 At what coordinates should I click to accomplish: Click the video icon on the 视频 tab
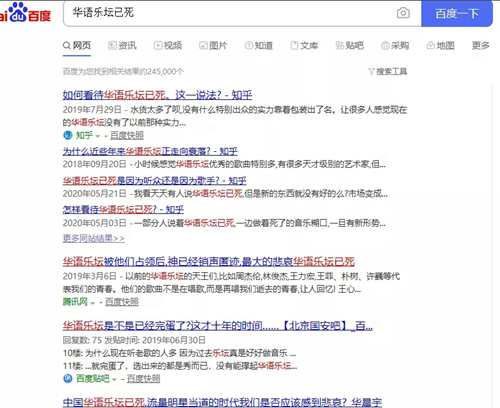pyautogui.click(x=158, y=45)
